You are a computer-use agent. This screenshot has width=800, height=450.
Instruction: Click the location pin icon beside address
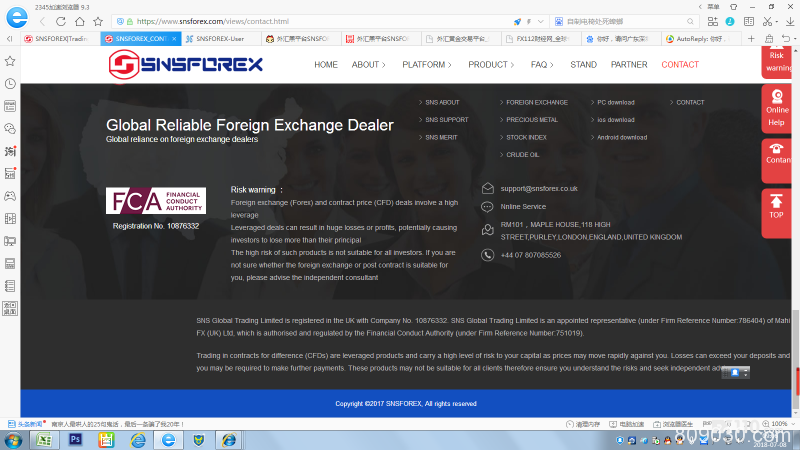pyautogui.click(x=487, y=230)
